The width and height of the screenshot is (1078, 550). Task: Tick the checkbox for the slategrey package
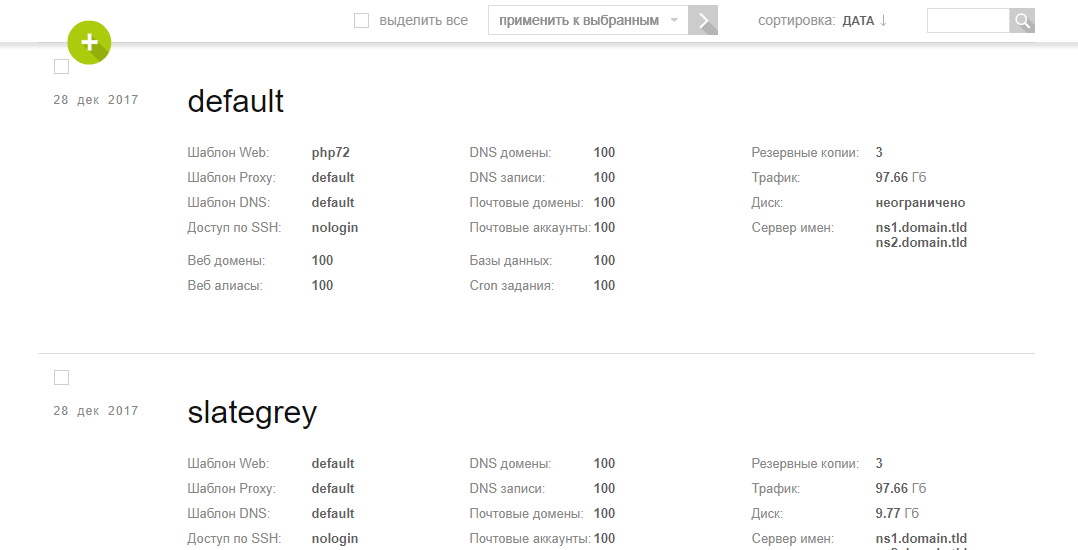pyautogui.click(x=61, y=377)
